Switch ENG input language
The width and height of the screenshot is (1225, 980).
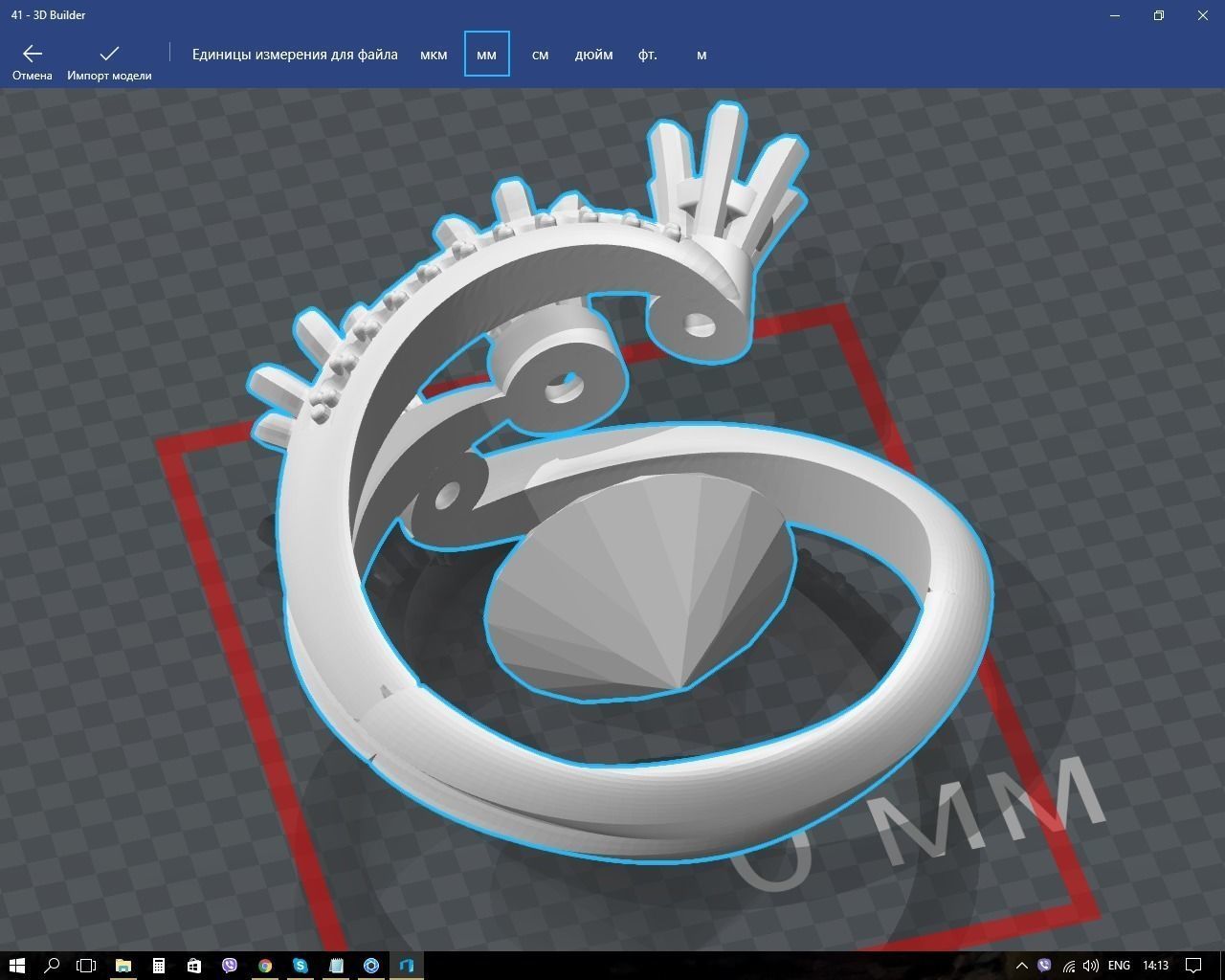pos(1119,966)
